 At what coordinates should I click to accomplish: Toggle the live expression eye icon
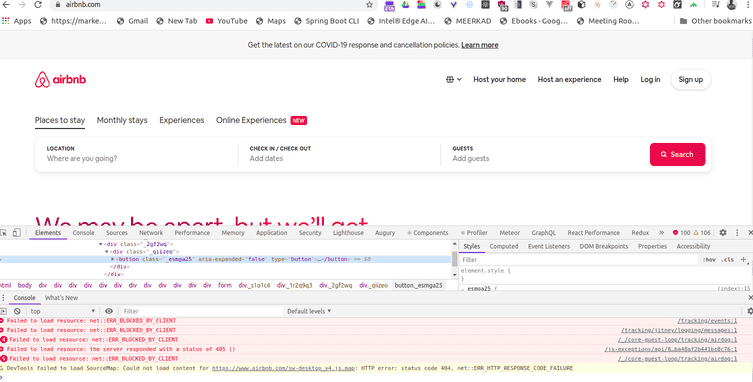coord(109,311)
